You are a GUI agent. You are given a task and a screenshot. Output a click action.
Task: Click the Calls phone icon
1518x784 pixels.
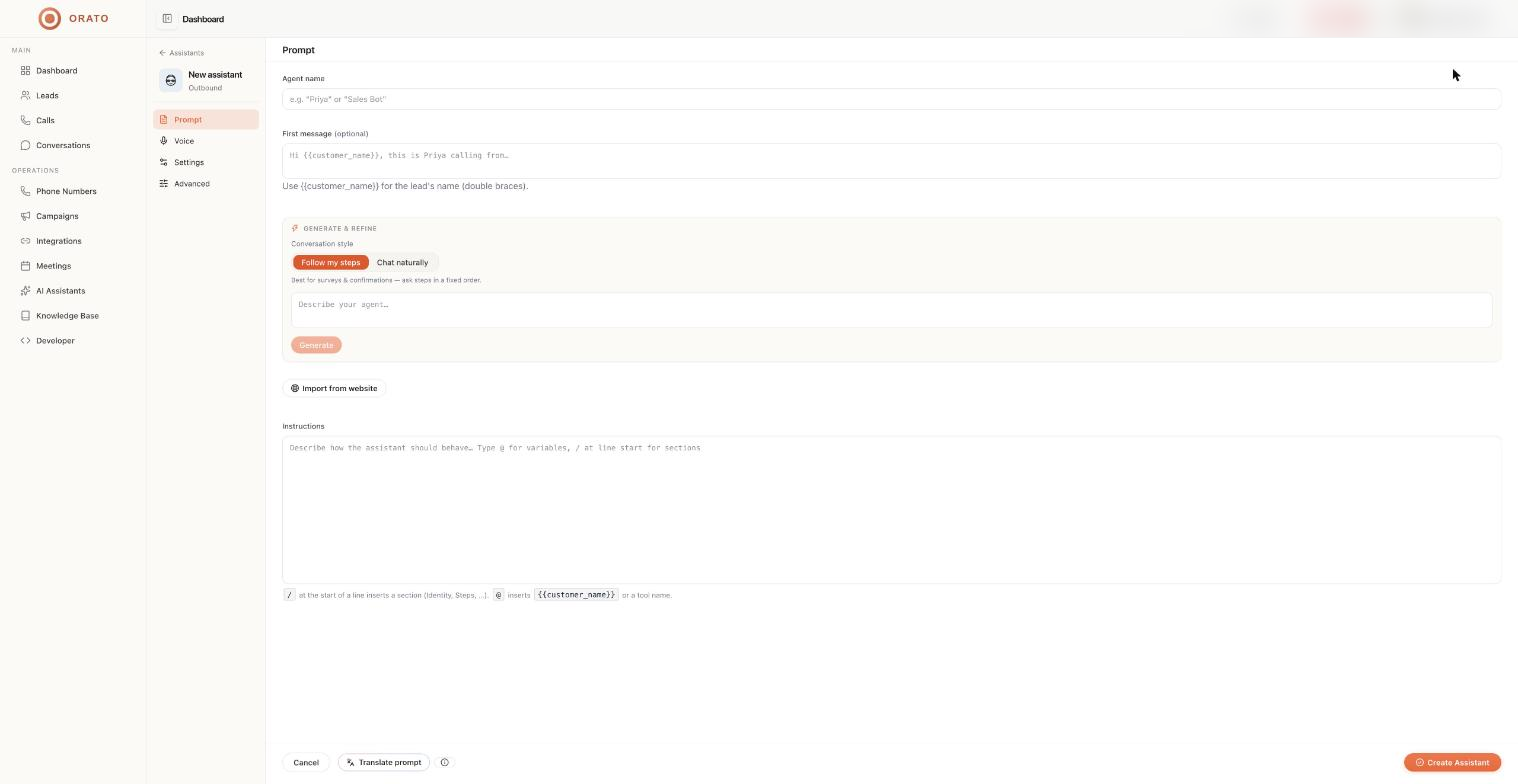pyautogui.click(x=25, y=120)
